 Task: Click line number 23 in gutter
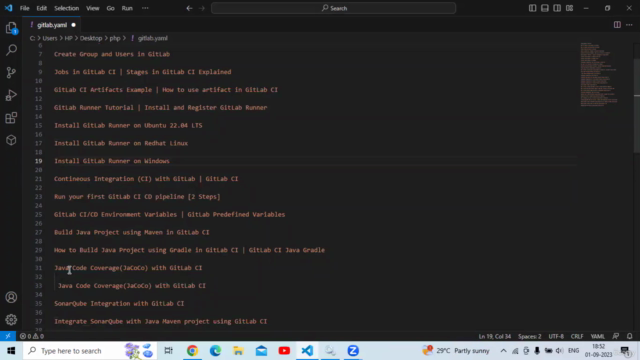click(x=38, y=197)
